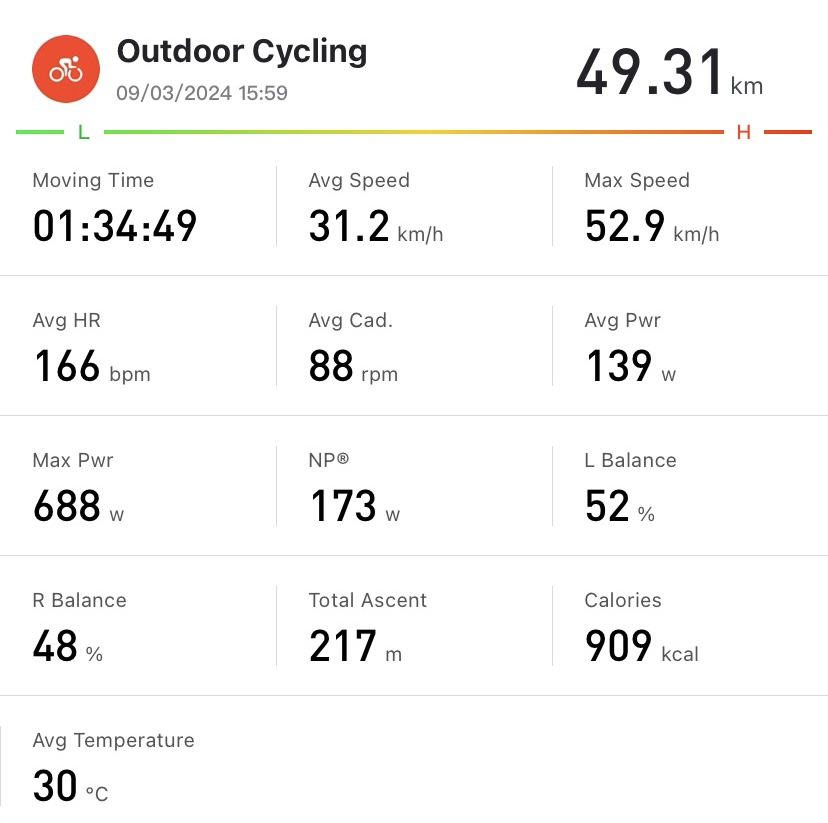Open the Moving Time 01:34:49 stat

tap(138, 206)
